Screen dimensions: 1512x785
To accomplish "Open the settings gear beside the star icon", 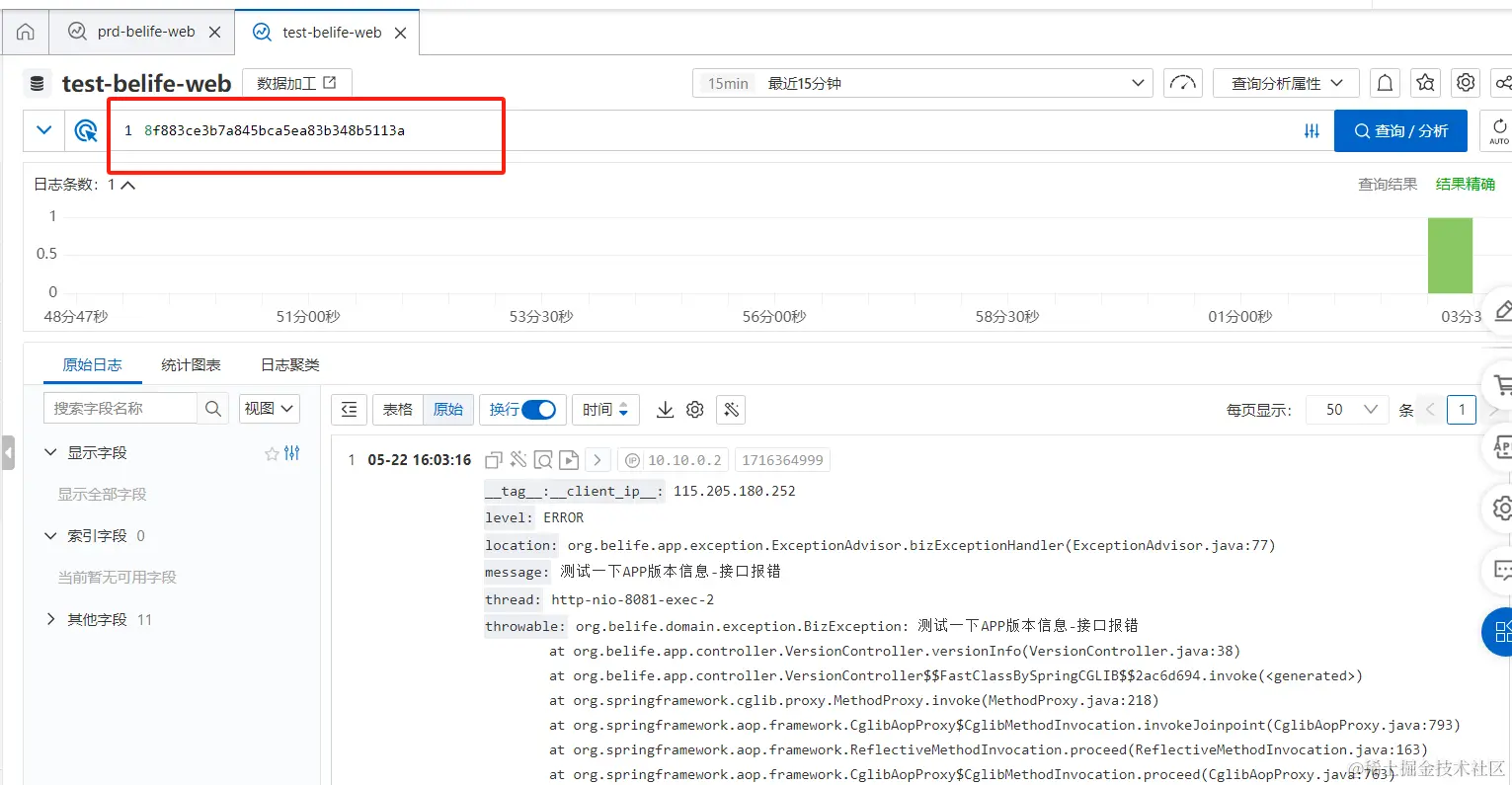I will pos(1466,83).
